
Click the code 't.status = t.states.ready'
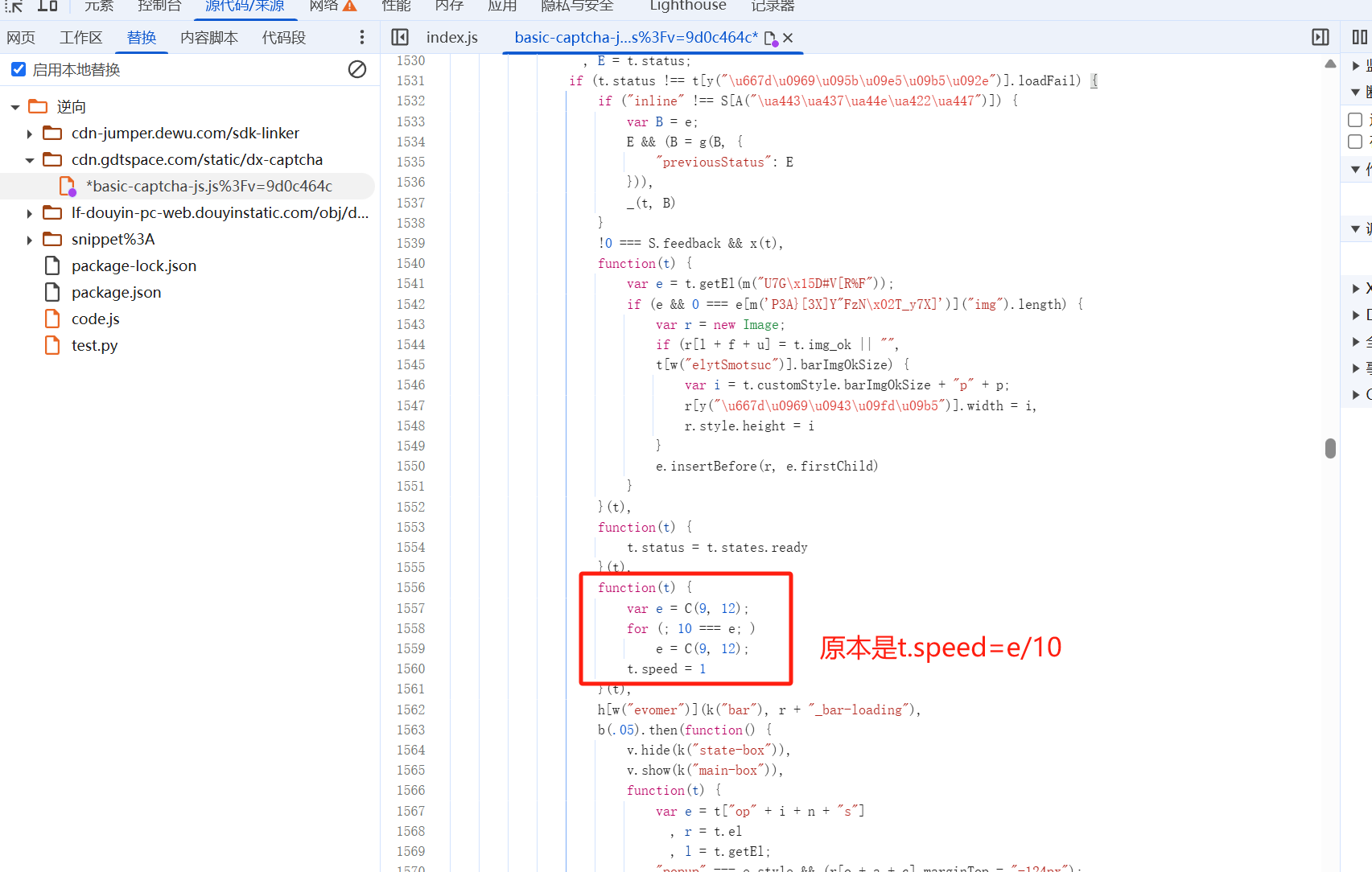click(x=717, y=548)
